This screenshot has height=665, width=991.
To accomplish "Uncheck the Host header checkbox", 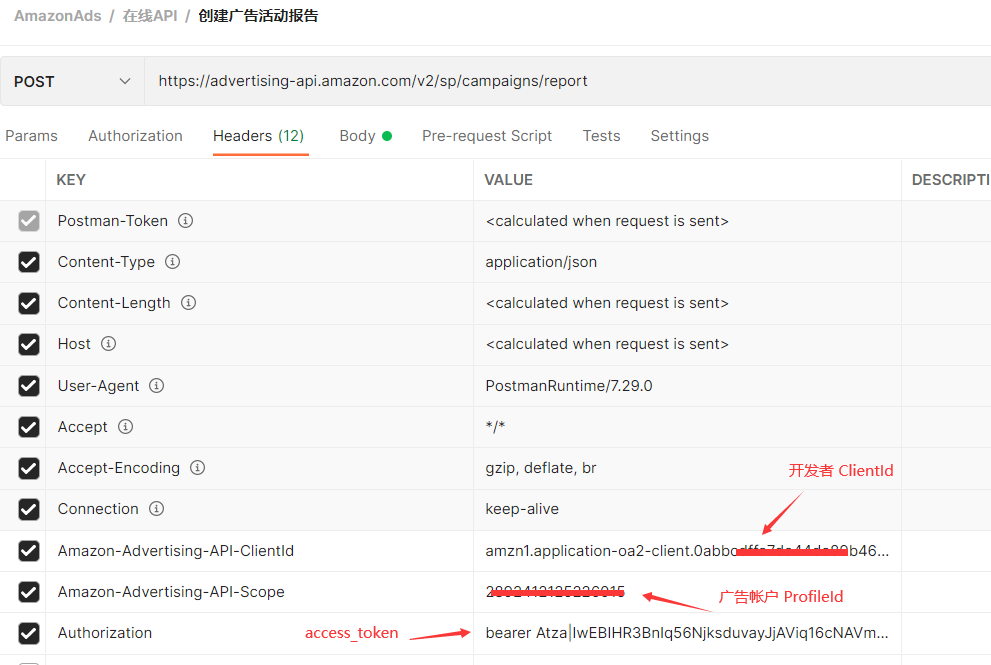I will [x=29, y=345].
